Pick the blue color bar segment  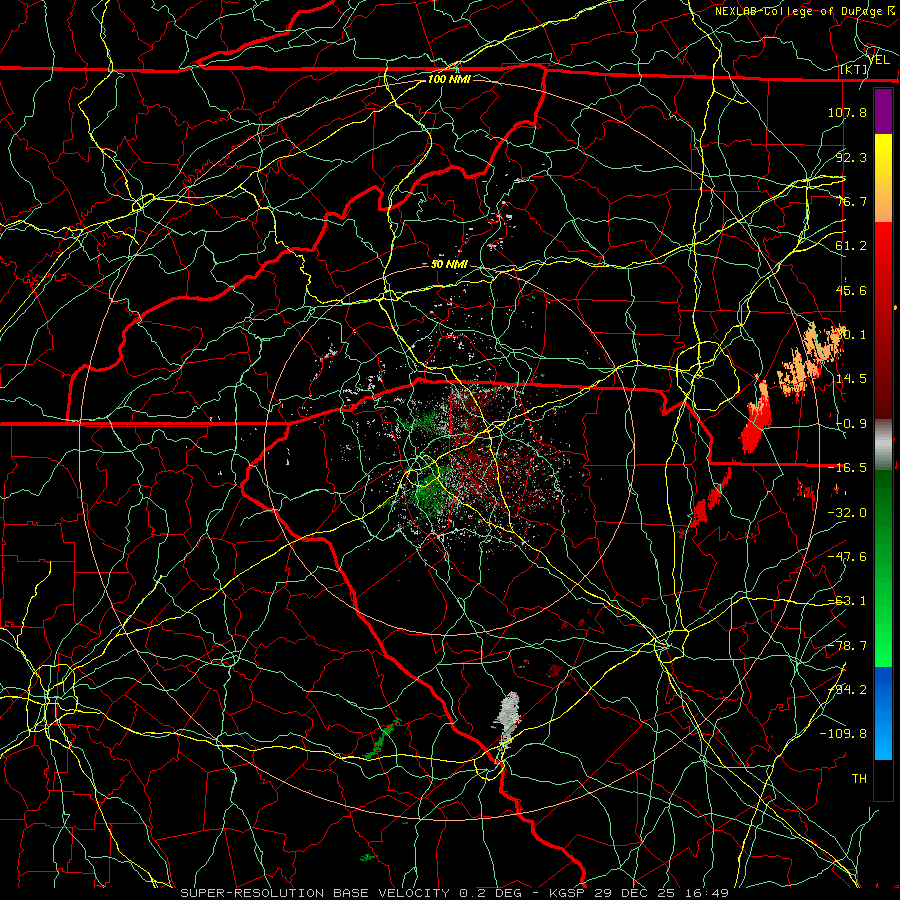883,713
